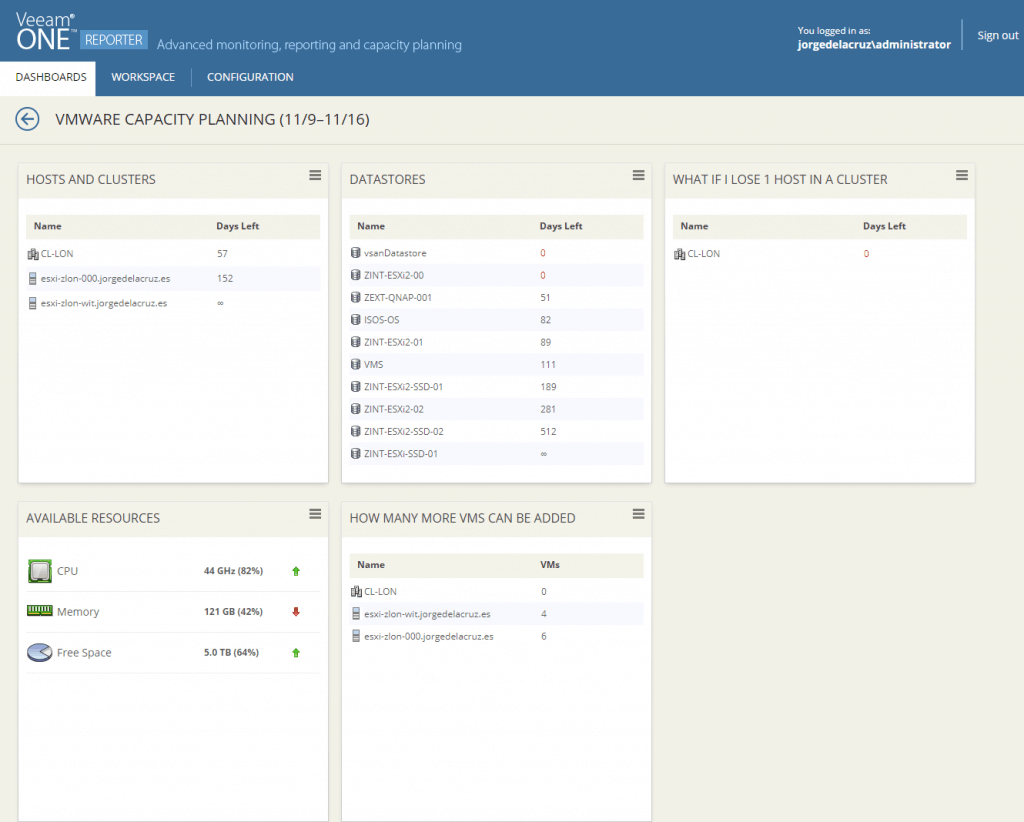1024x822 pixels.
Task: Select esxi-zlon-wit.jorgedelacruz.es in Hosts and Clusters
Action: [x=104, y=303]
